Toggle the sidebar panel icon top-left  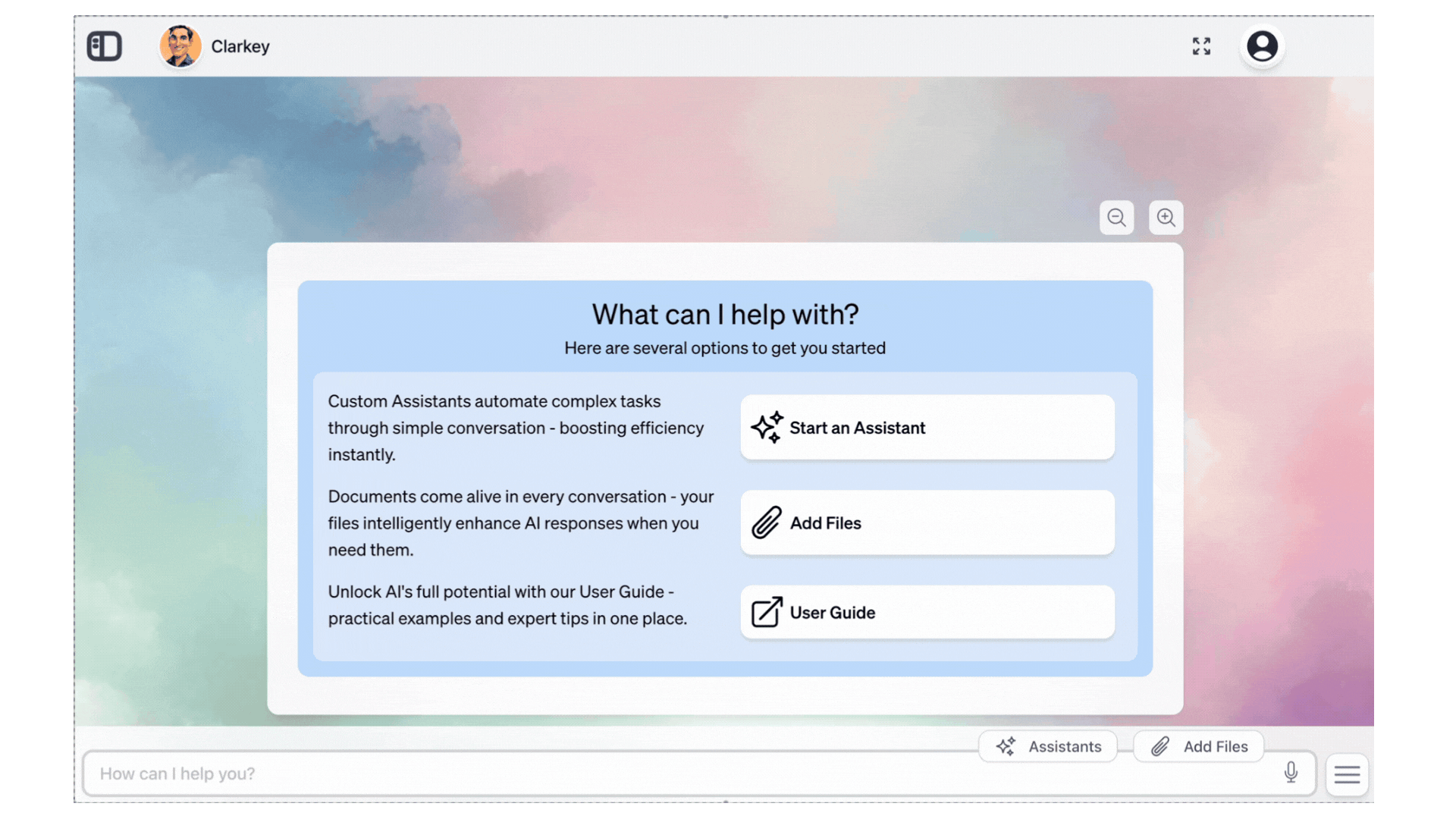104,46
